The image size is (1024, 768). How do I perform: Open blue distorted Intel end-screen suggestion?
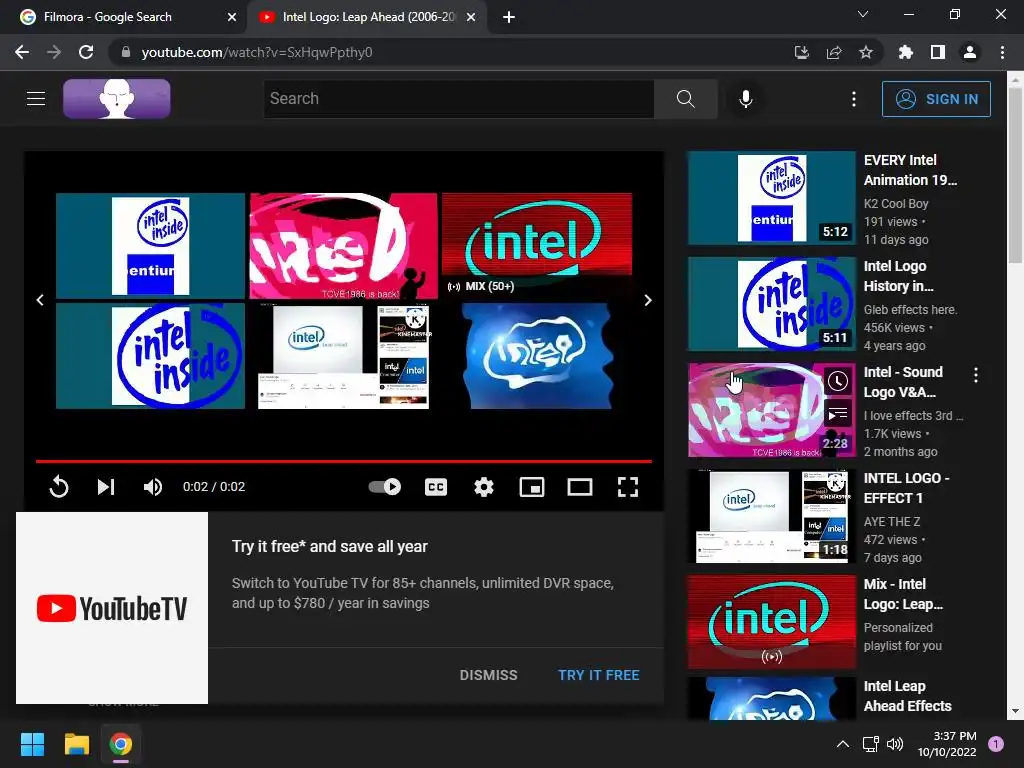(x=537, y=356)
